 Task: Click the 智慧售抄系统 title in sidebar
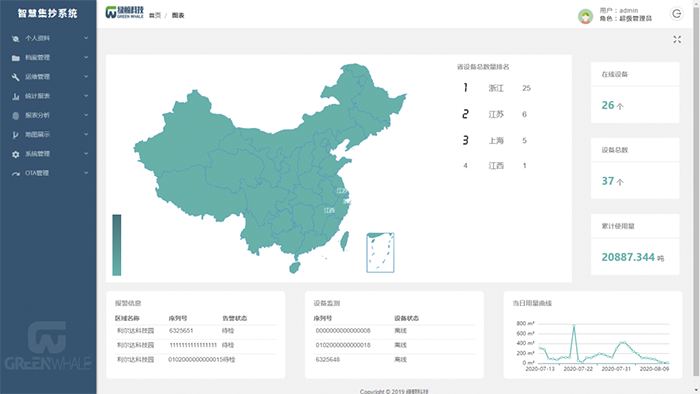point(48,13)
